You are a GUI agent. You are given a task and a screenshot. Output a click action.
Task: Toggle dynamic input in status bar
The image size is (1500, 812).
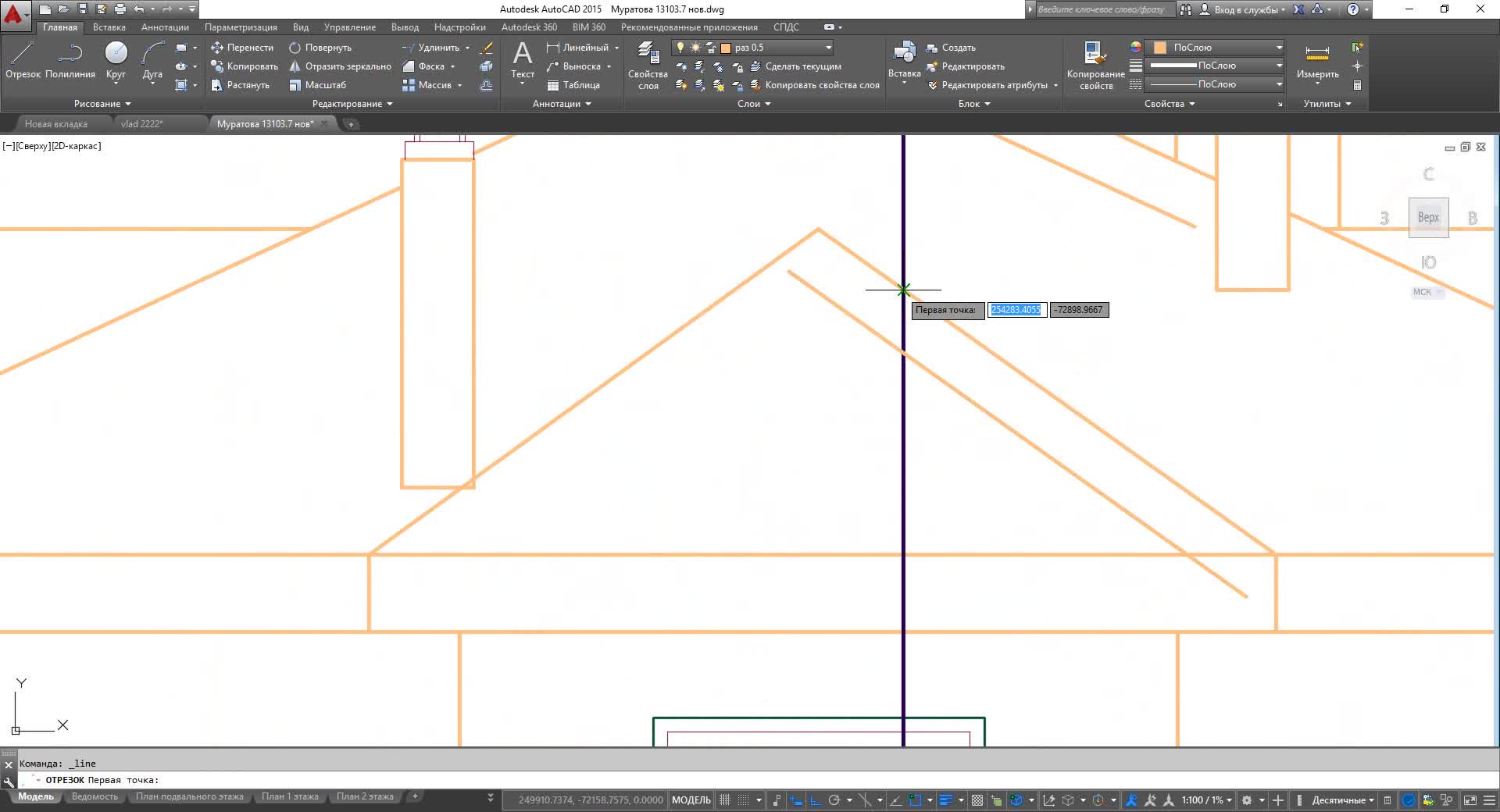[x=796, y=800]
